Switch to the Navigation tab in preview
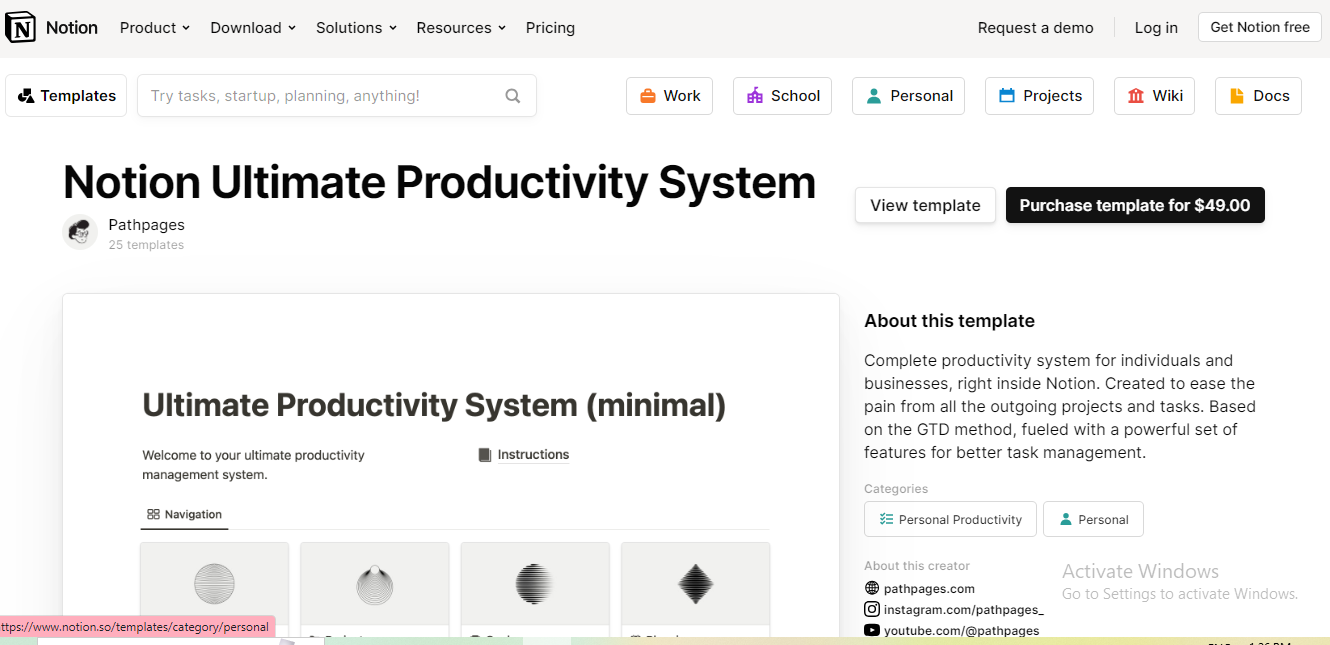The width and height of the screenshot is (1330, 645). click(x=184, y=514)
